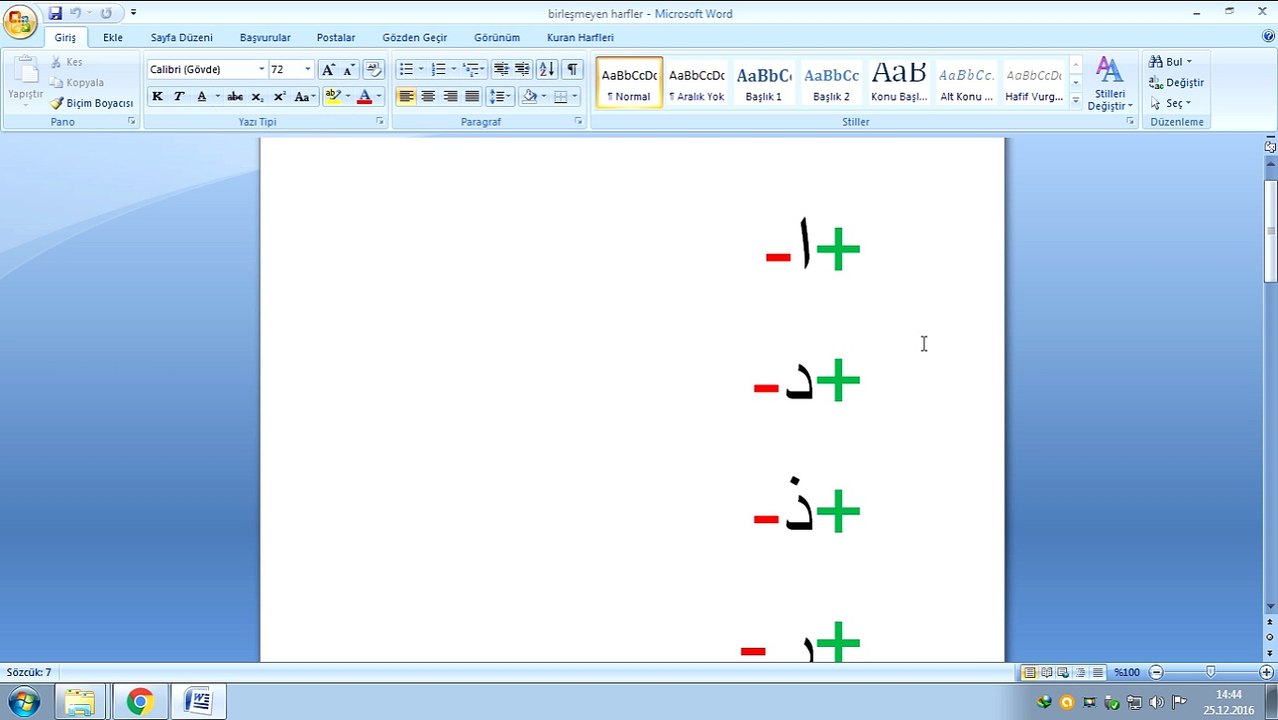
Task: Increase paragraph indent
Action: (522, 69)
